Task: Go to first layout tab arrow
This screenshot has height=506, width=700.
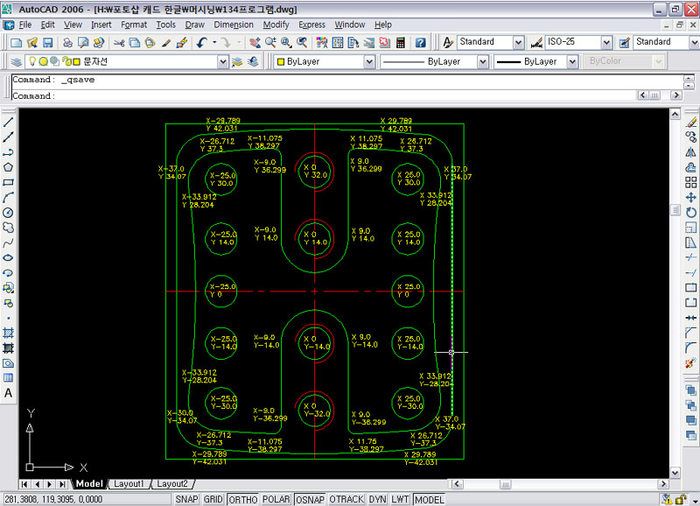Action: click(24, 484)
